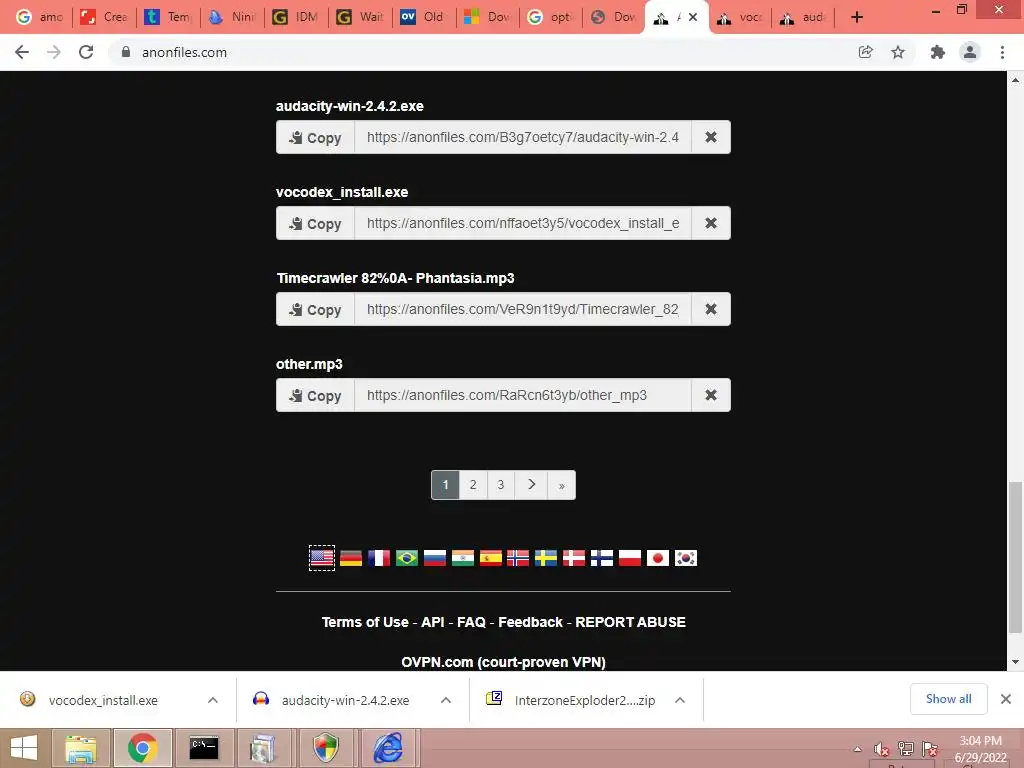Select the other_mp3 URL field
The height and width of the screenshot is (768, 1024).
[x=523, y=396]
